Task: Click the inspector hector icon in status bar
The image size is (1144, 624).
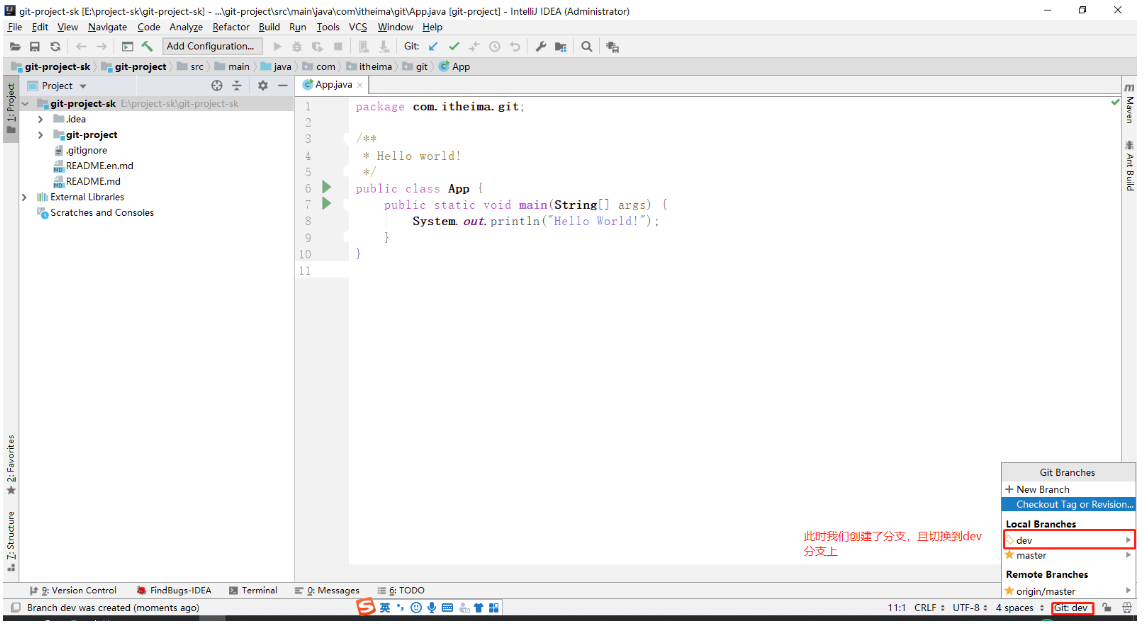Action: tap(1127, 608)
